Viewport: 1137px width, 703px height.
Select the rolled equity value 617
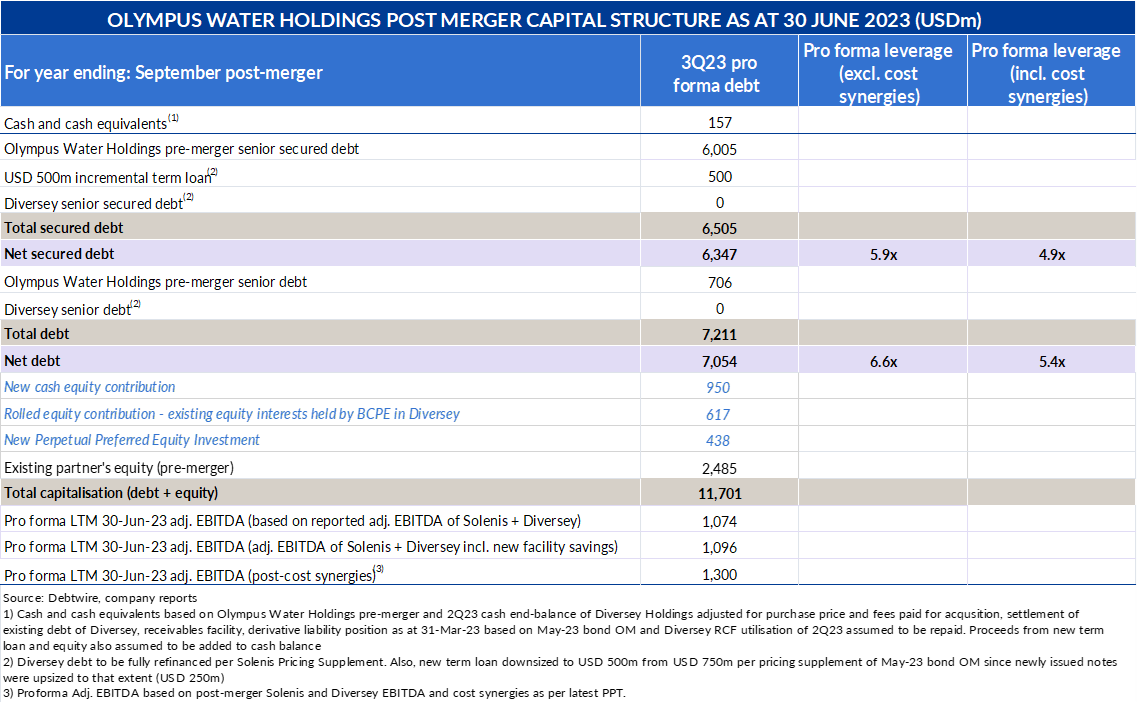[x=718, y=414]
